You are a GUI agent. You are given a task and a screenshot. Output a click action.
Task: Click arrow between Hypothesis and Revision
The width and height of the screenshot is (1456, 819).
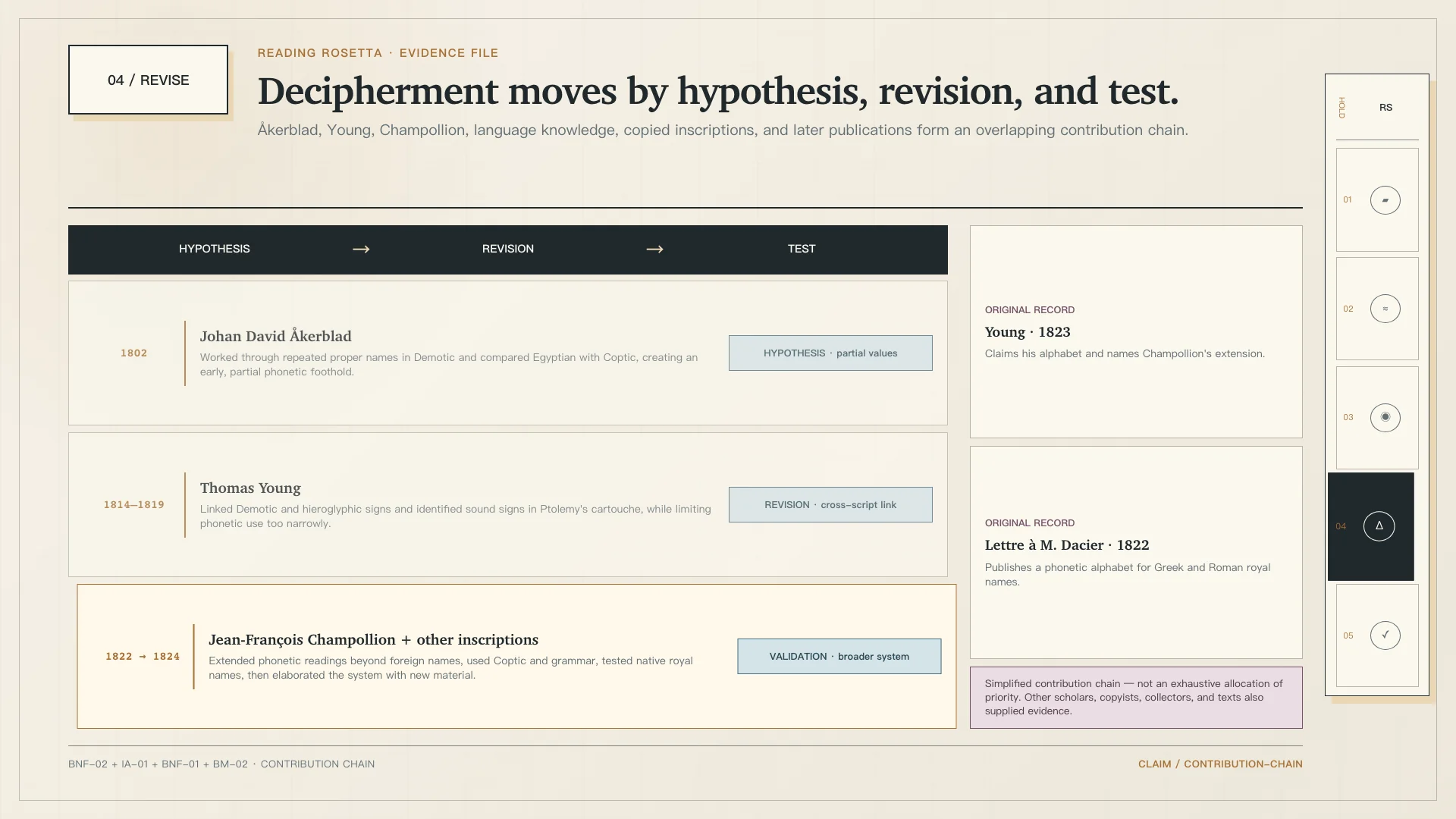[361, 249]
